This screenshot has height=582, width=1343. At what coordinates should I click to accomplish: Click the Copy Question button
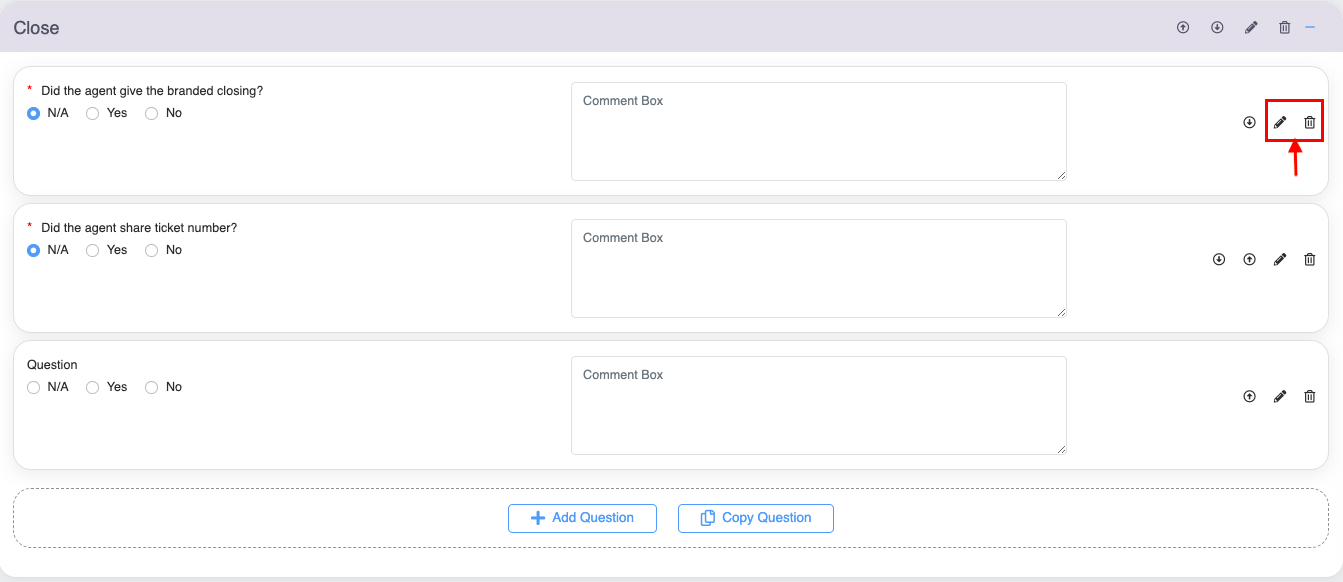755,518
